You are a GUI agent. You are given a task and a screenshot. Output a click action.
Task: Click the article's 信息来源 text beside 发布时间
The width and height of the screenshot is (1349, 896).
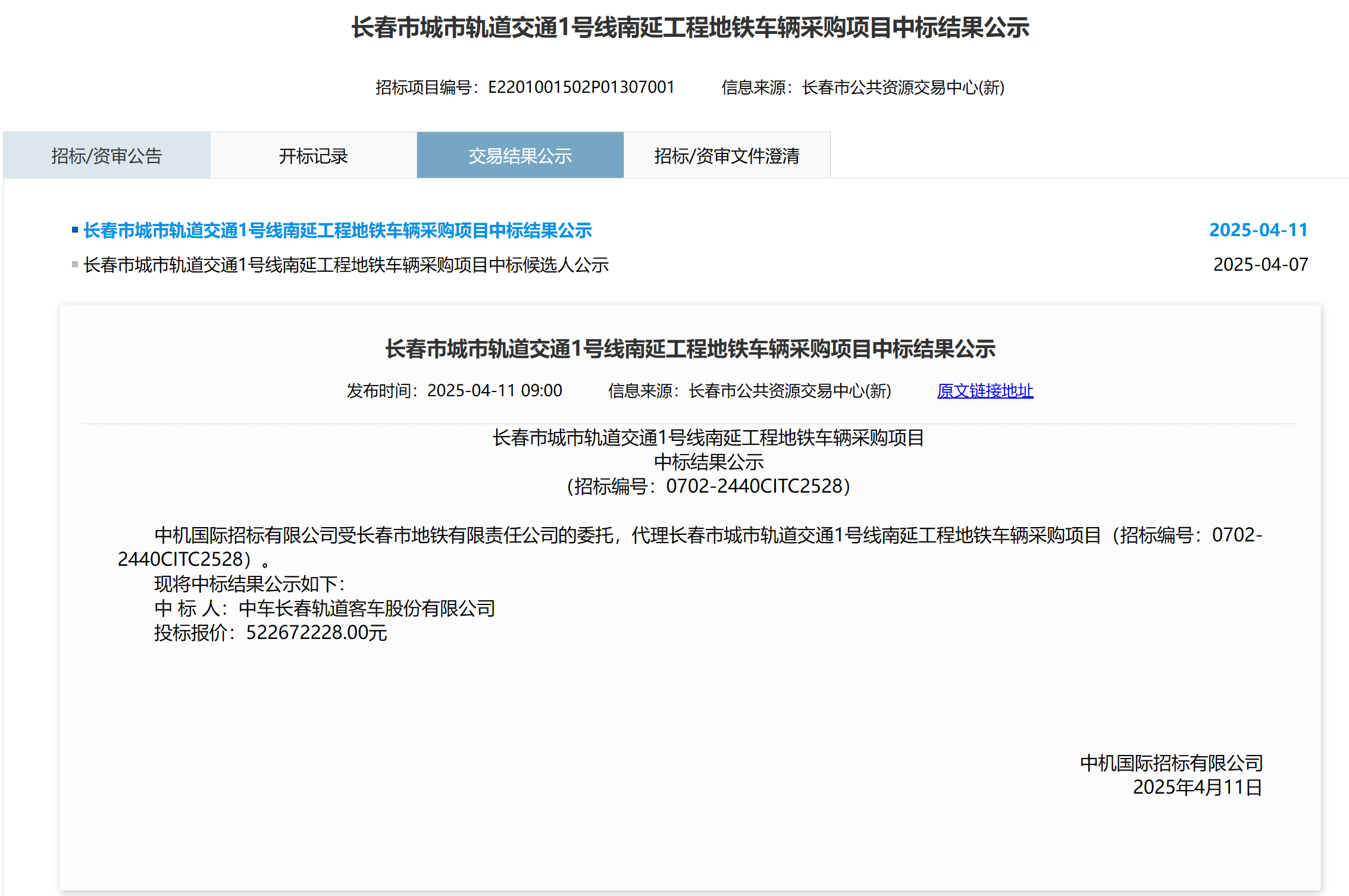pyautogui.click(x=750, y=391)
